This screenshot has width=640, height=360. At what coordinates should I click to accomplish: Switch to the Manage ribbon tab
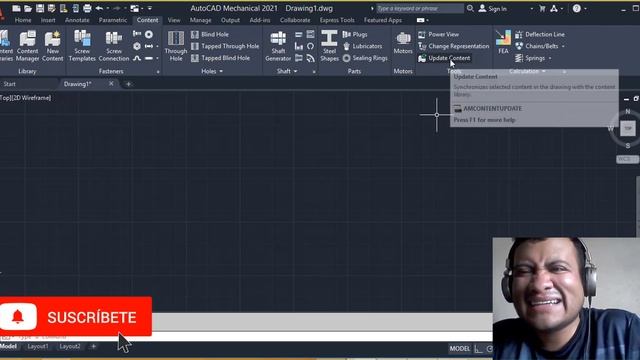(x=200, y=20)
